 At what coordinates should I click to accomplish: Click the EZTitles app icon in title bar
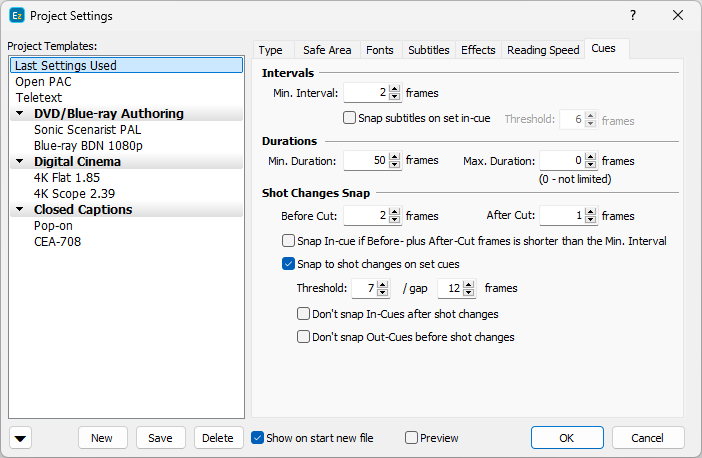(15, 16)
